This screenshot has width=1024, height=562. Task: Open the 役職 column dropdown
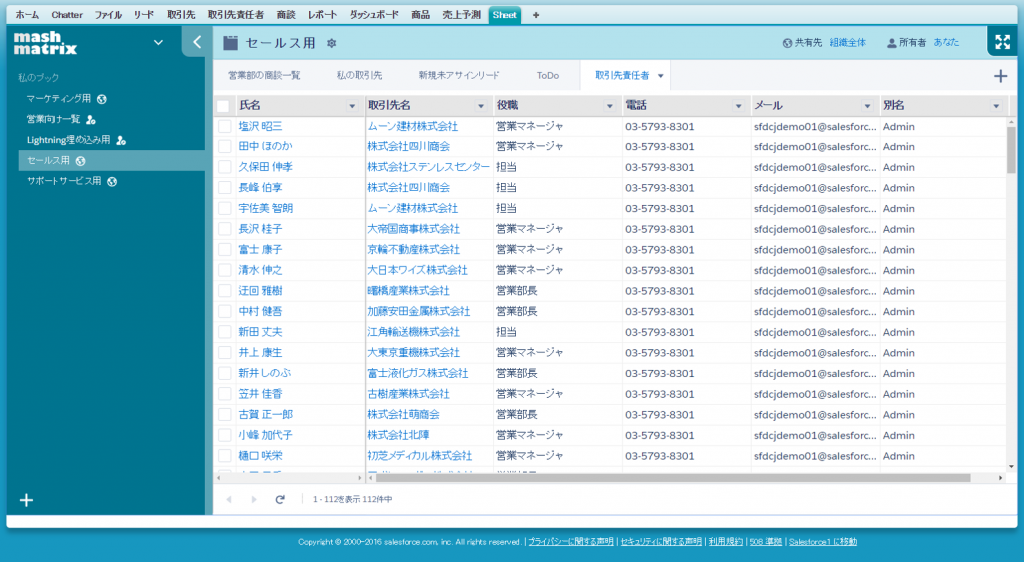coord(609,106)
